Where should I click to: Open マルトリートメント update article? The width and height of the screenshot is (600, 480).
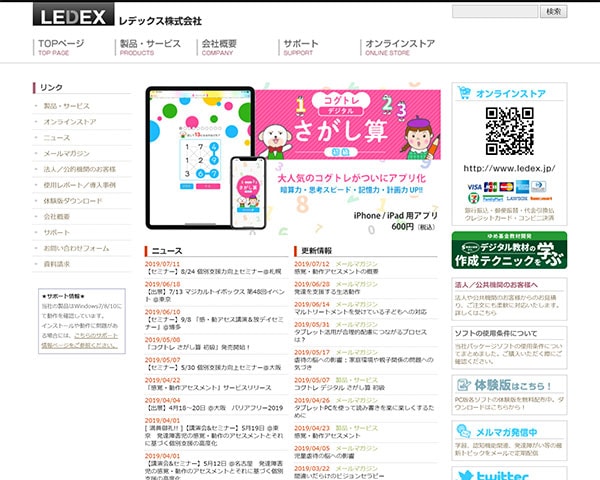pos(360,312)
